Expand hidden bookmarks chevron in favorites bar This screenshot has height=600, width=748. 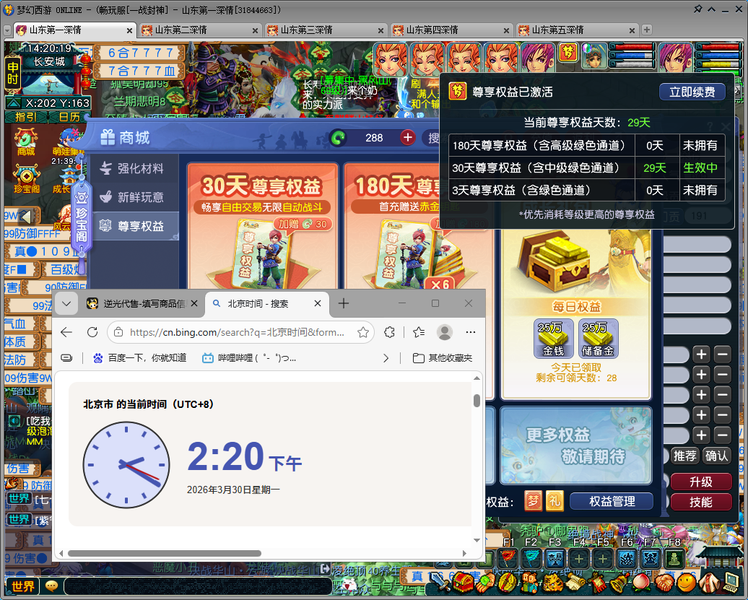(386, 358)
